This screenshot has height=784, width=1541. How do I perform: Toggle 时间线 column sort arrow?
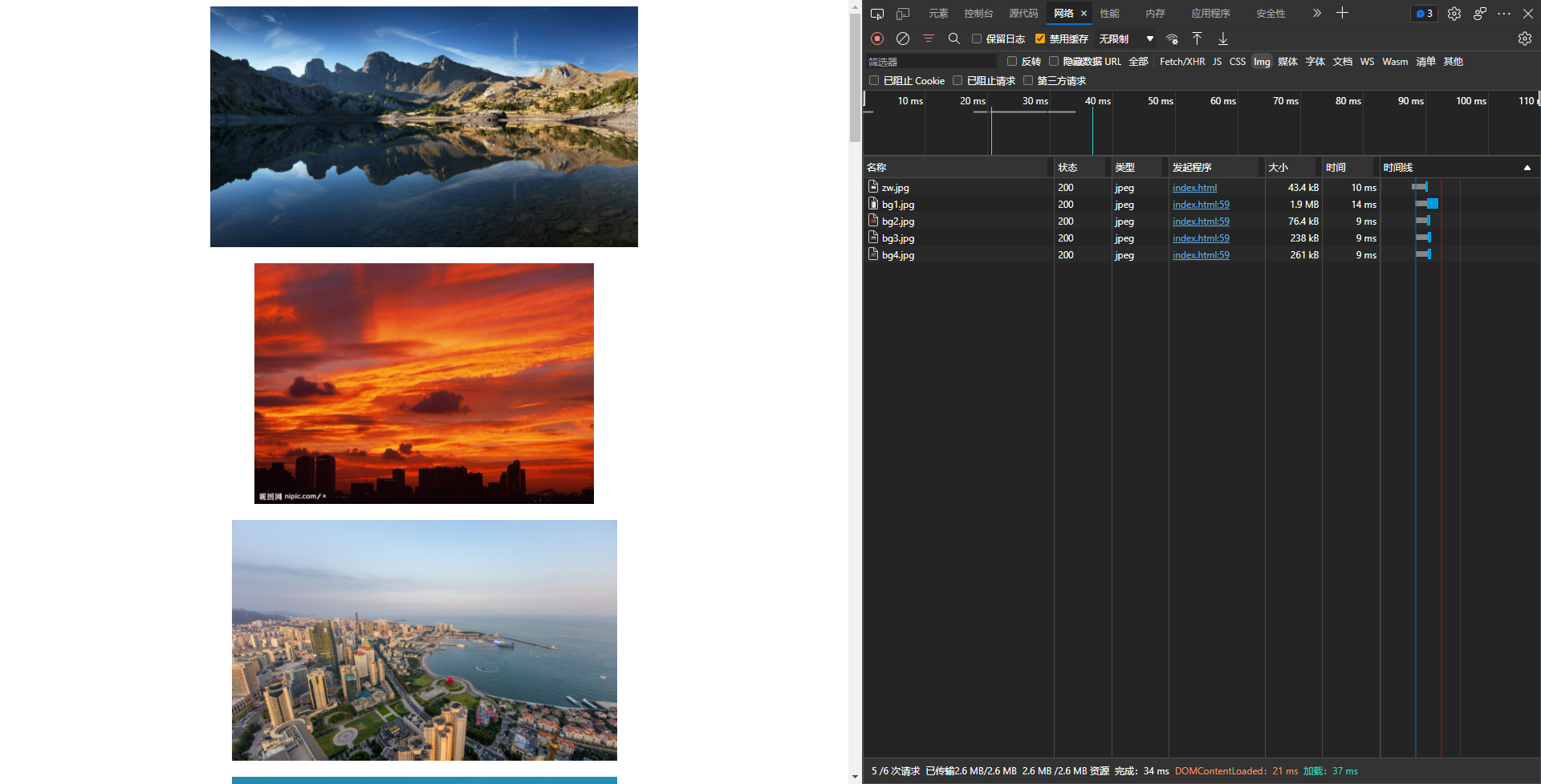coord(1527,168)
